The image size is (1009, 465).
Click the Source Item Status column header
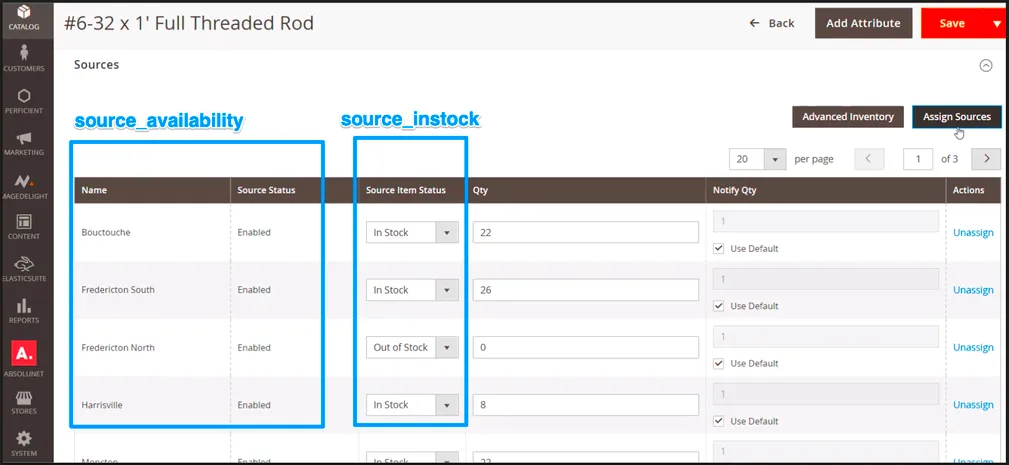tap(412, 190)
